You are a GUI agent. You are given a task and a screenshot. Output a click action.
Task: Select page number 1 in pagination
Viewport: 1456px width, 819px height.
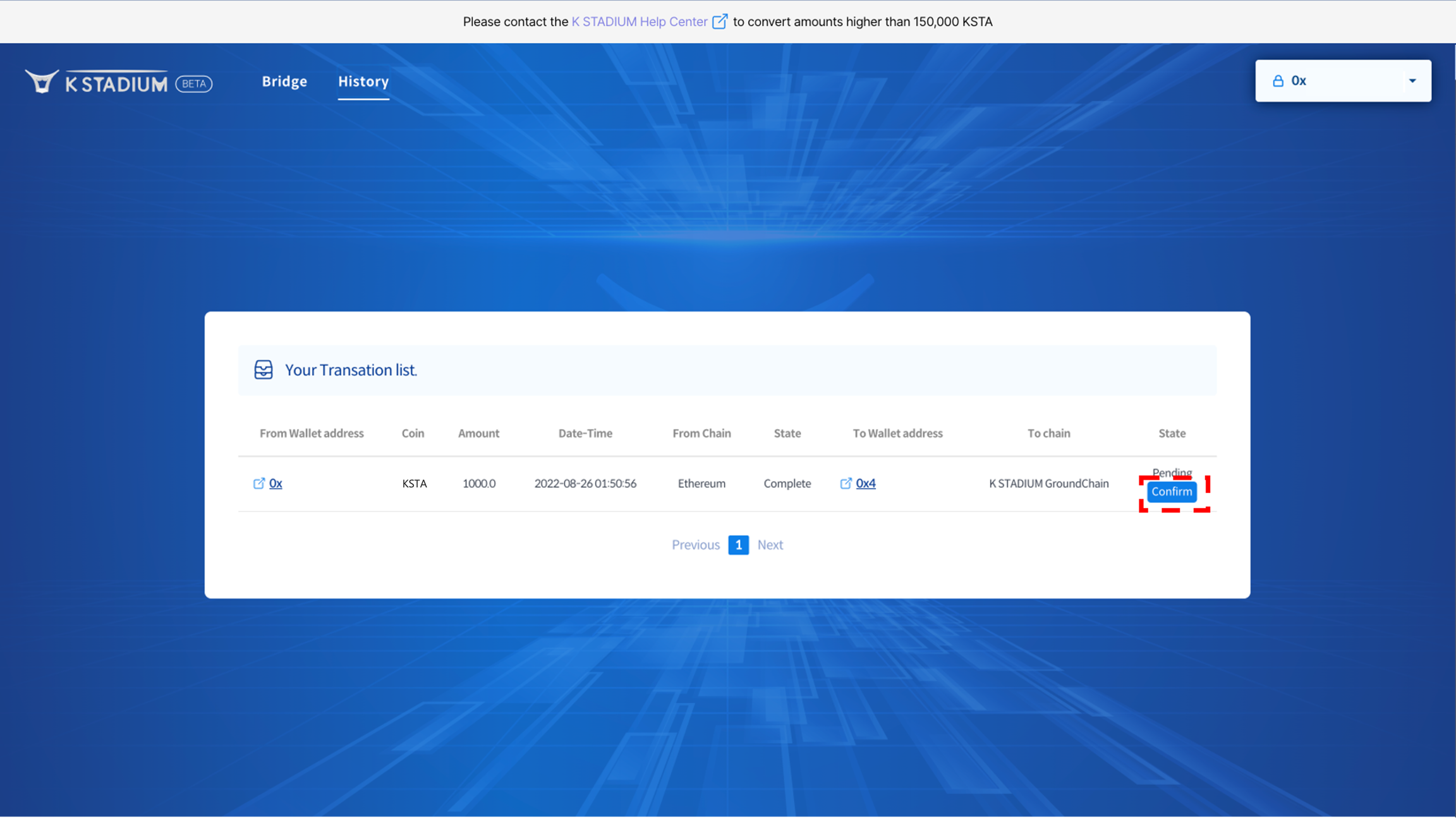[738, 545]
